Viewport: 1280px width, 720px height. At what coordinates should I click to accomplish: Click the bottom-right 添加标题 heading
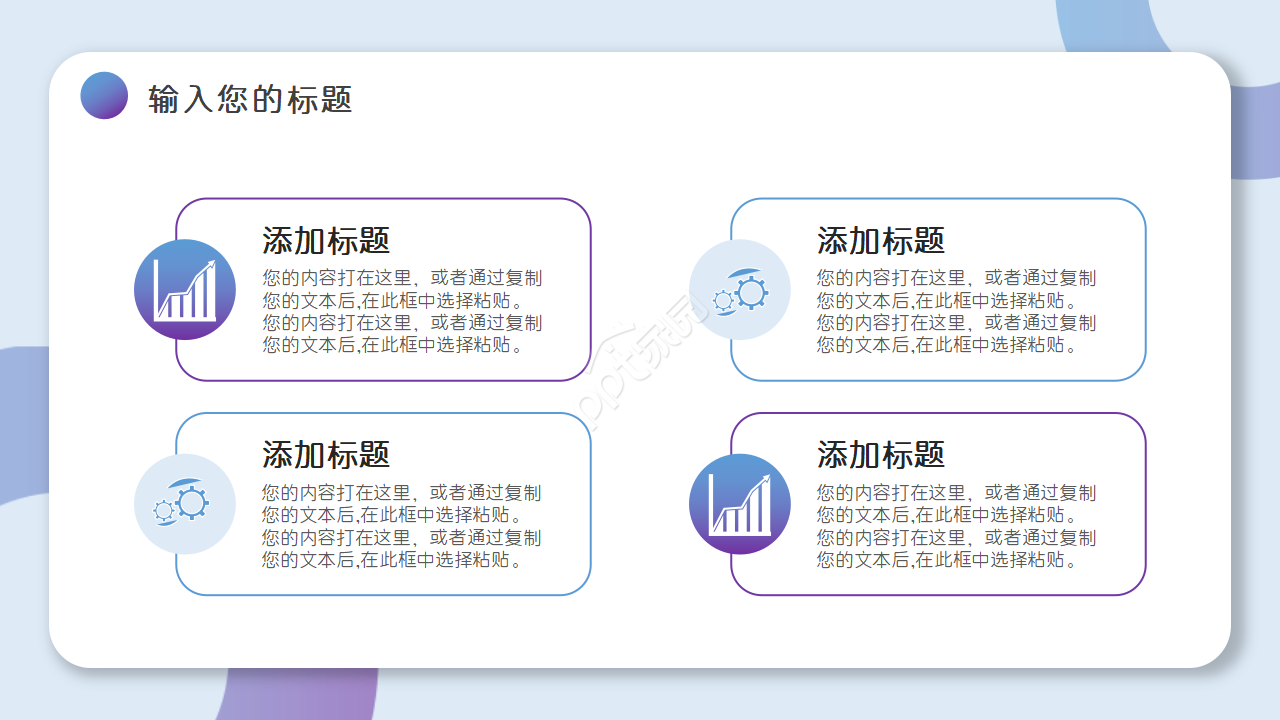point(880,456)
